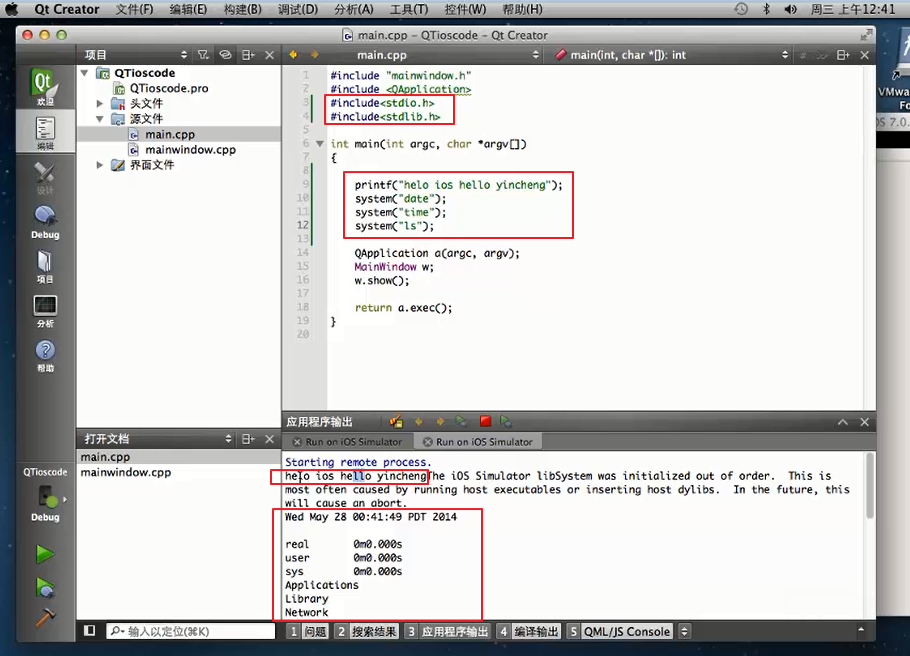Viewport: 910px width, 656px height.
Task: Show the 4 编译输出 compile output pane
Action: pyautogui.click(x=529, y=631)
